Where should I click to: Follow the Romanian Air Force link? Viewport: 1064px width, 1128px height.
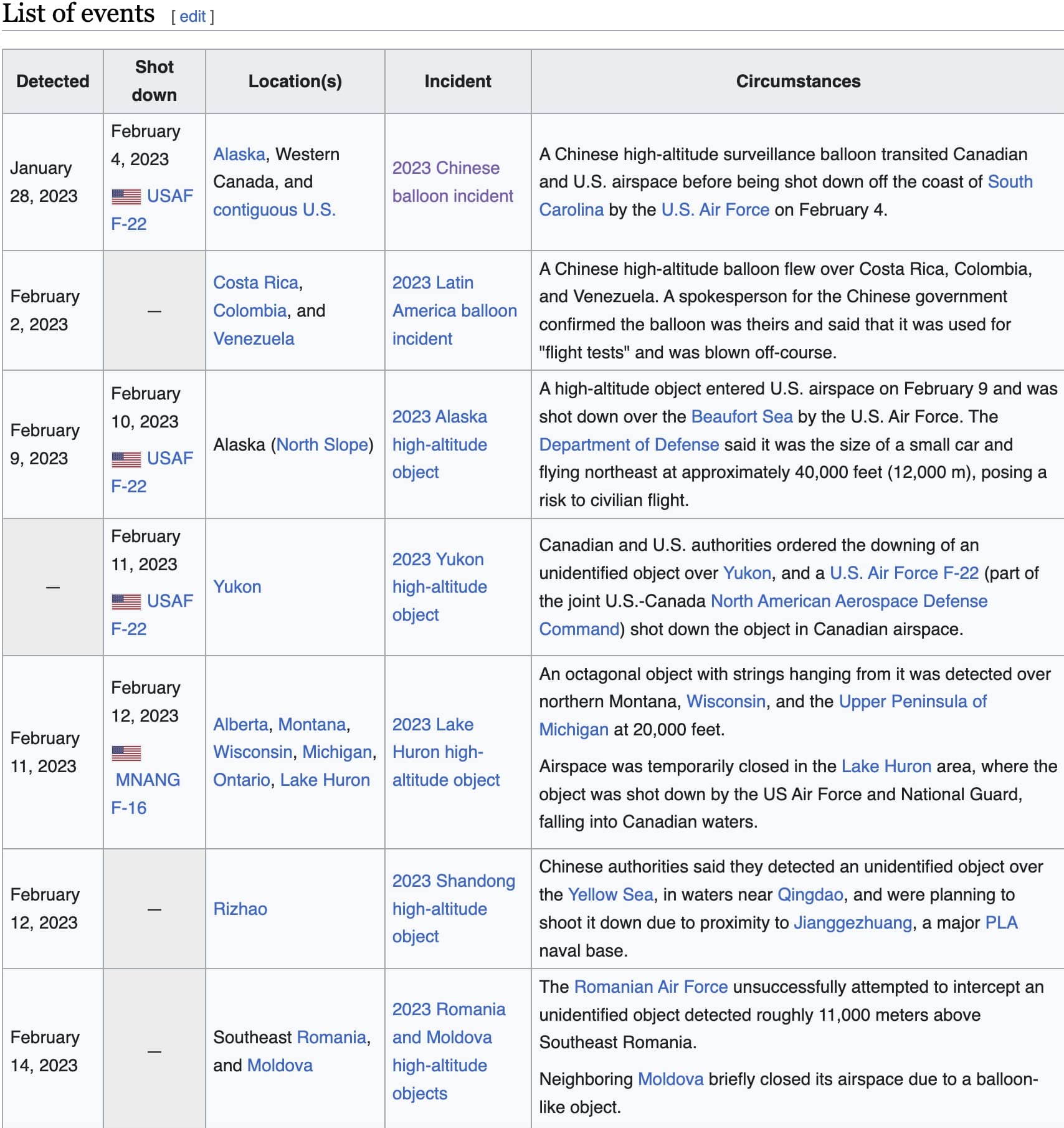(x=650, y=987)
